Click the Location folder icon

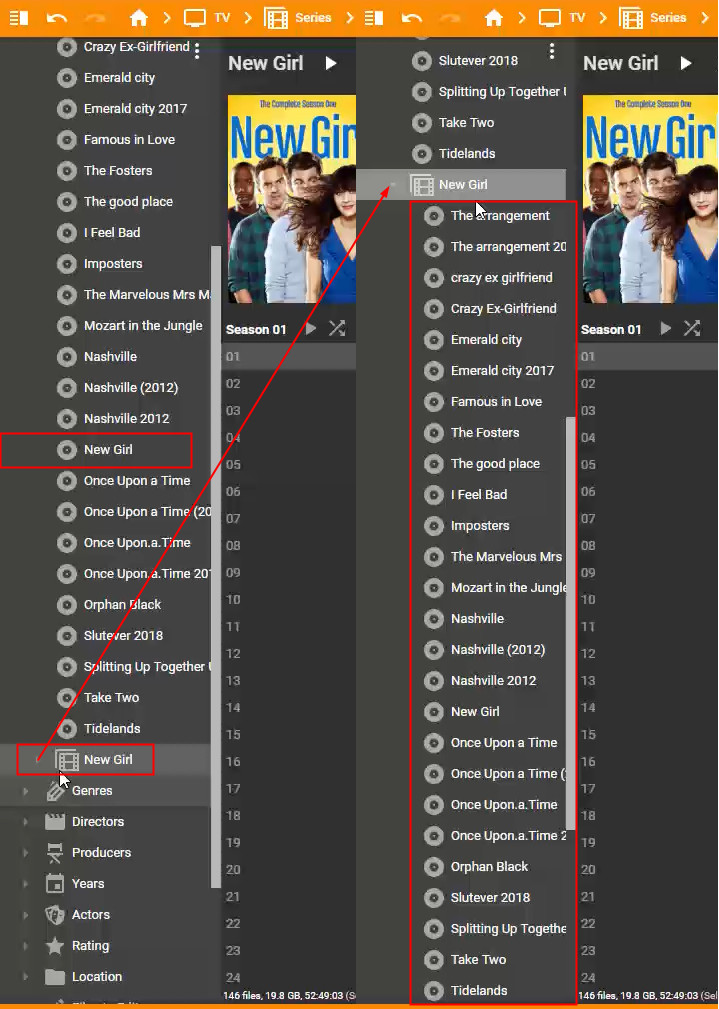pyautogui.click(x=55, y=977)
